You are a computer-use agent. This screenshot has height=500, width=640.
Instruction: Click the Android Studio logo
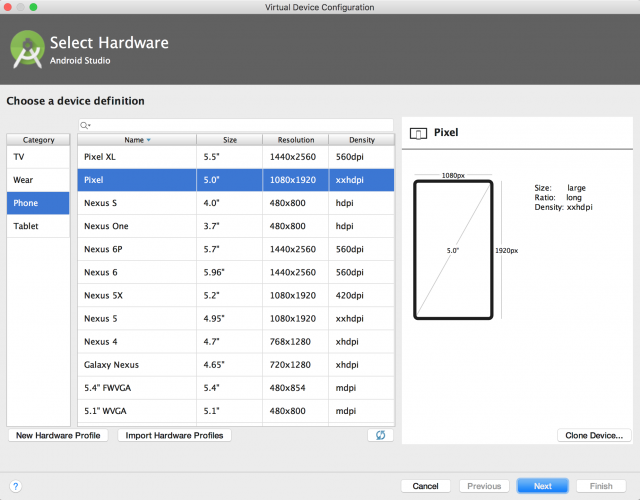pyautogui.click(x=28, y=50)
